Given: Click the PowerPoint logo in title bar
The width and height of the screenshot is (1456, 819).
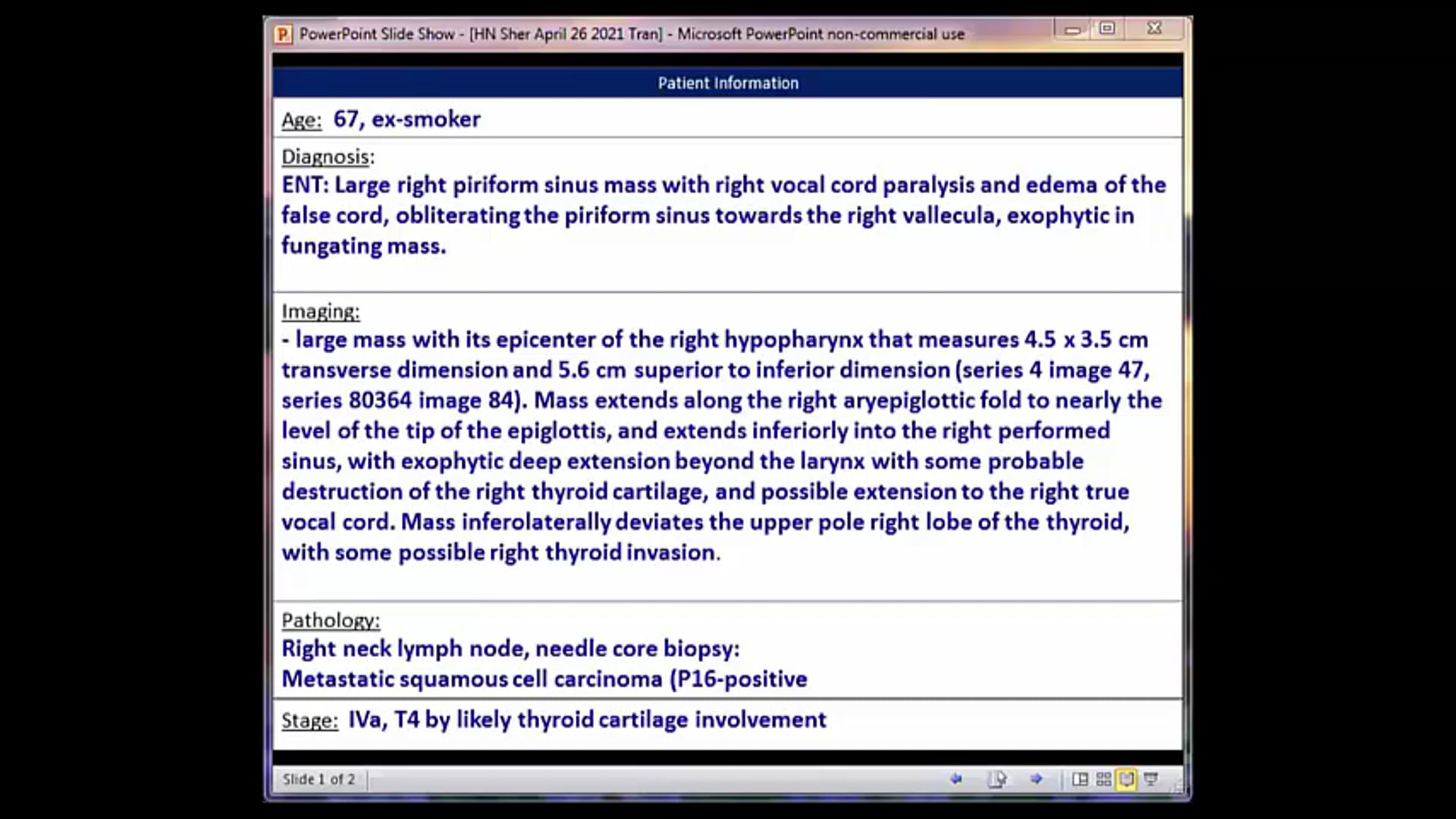Looking at the screenshot, I should tap(284, 34).
